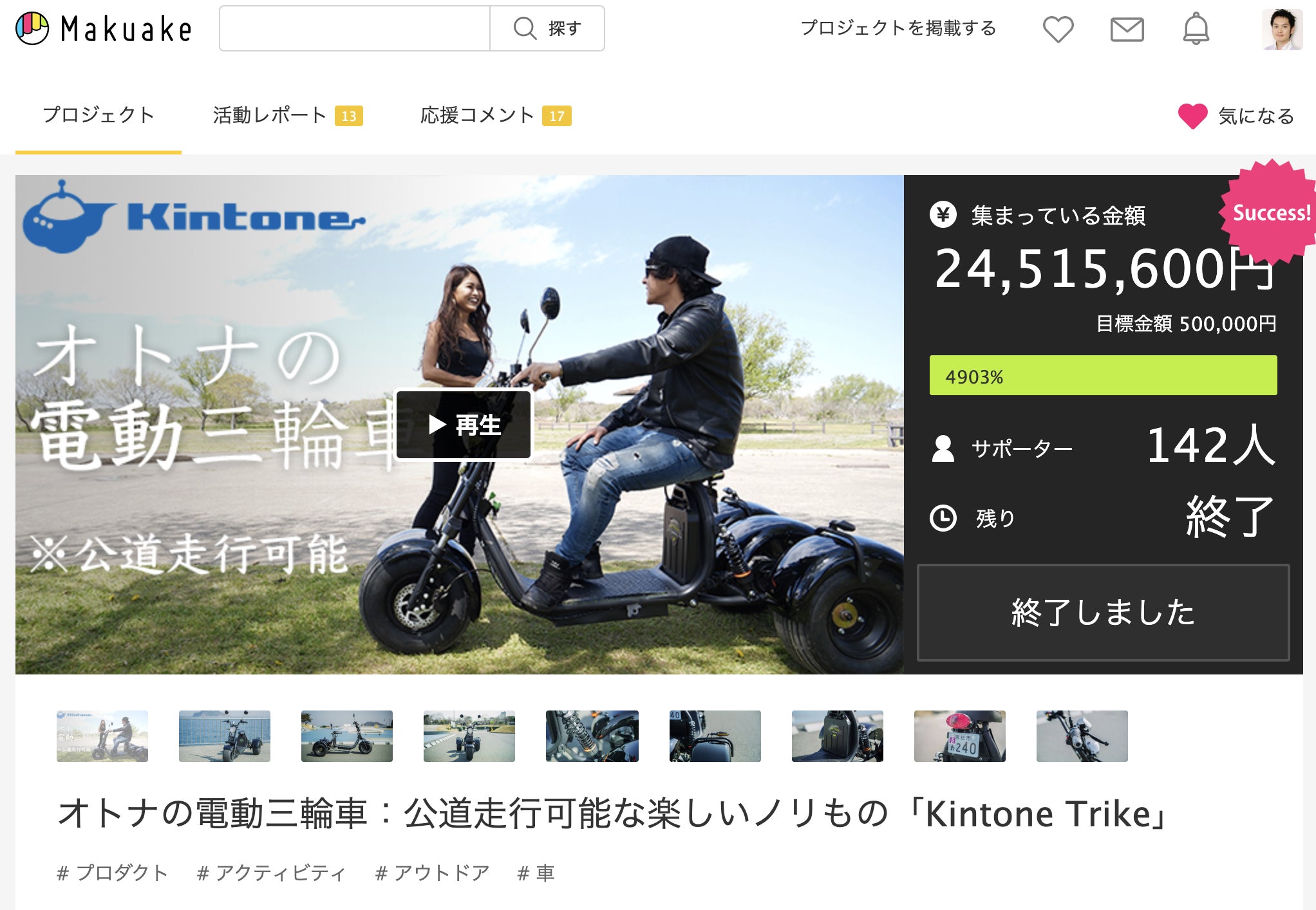This screenshot has height=910, width=1316.
Task: Click the プロジェクトを掲載する link
Action: click(898, 28)
